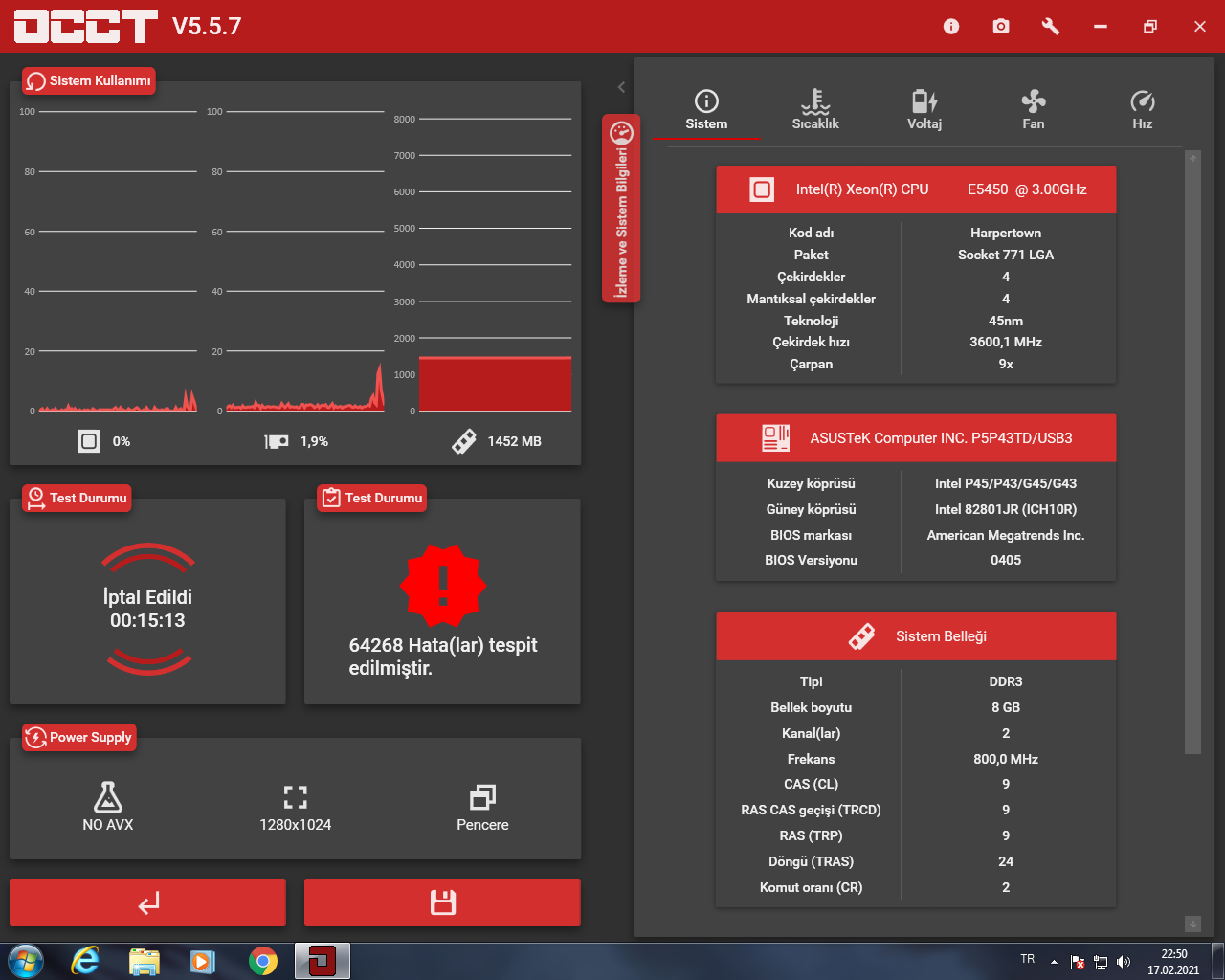Image resolution: width=1225 pixels, height=980 pixels.
Task: Click the OCCT taskbar button
Action: pyautogui.click(x=323, y=961)
